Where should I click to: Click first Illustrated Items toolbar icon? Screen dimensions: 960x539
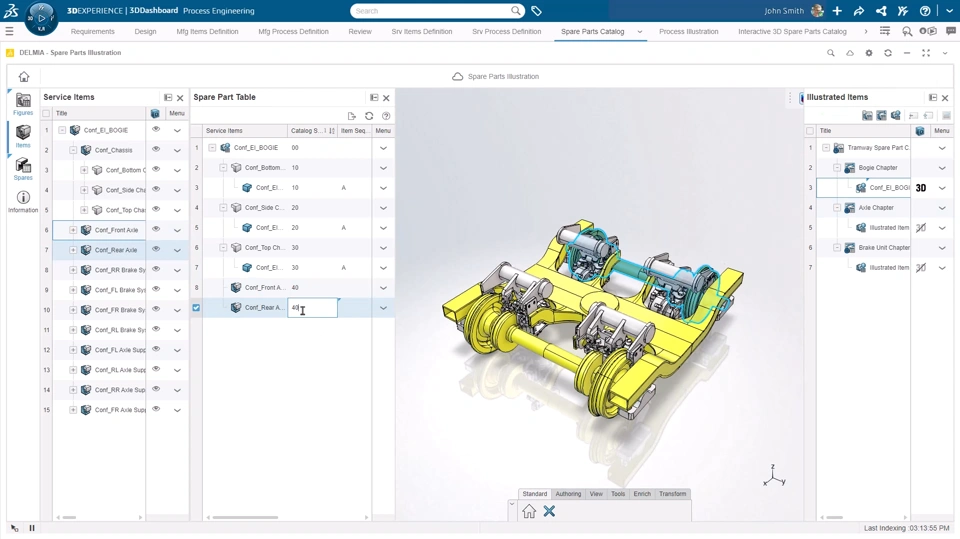pos(867,115)
